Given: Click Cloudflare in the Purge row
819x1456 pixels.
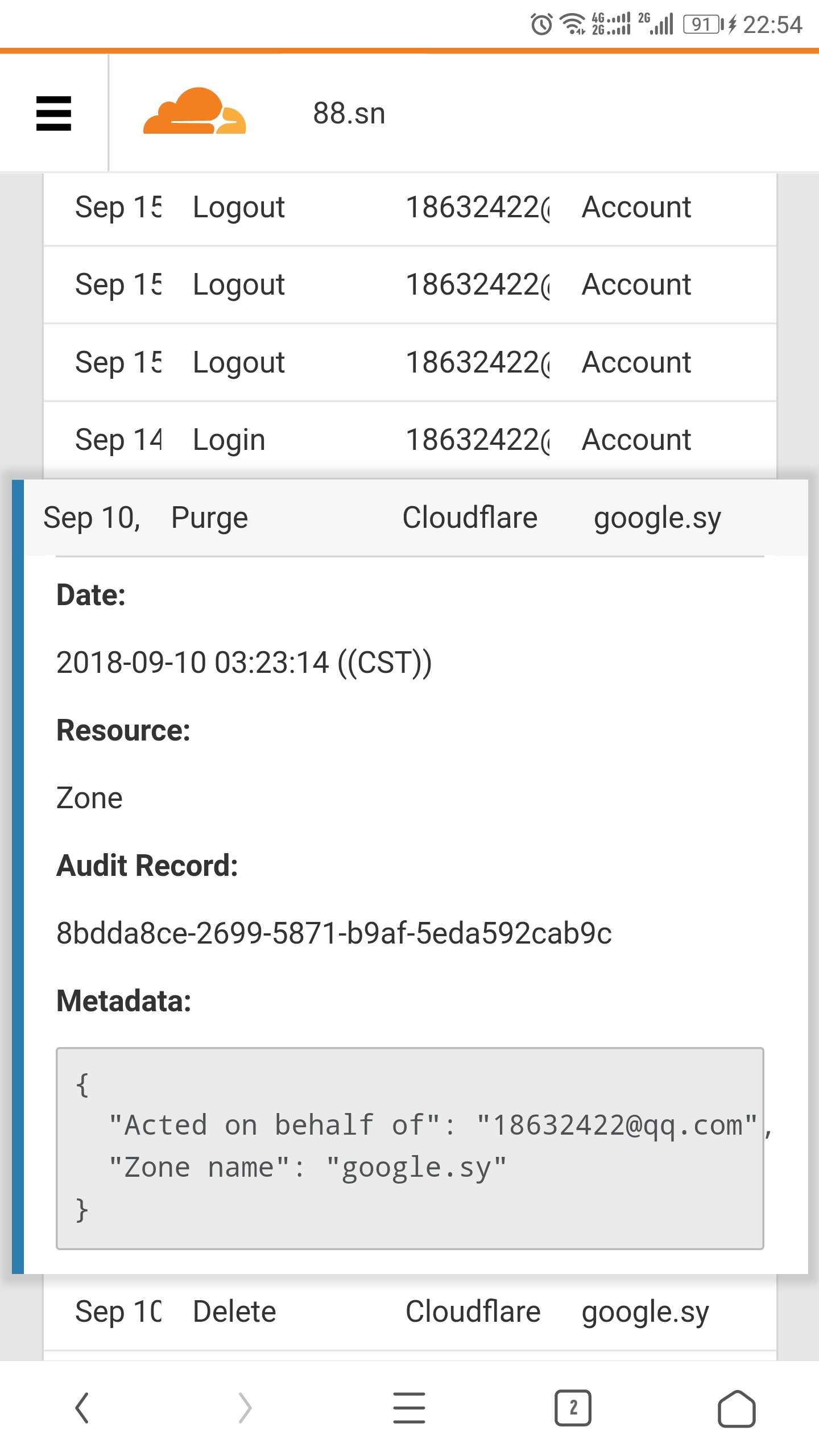Looking at the screenshot, I should coord(470,518).
